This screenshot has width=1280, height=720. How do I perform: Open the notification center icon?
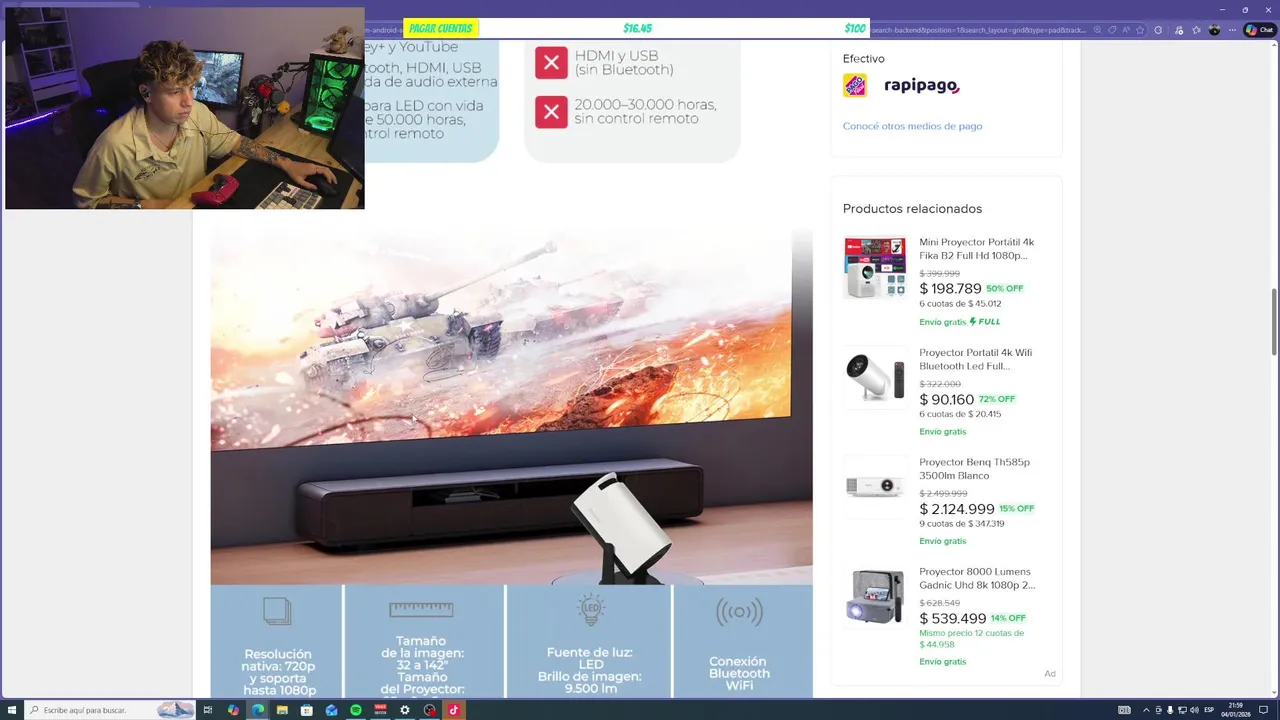tap(1263, 710)
